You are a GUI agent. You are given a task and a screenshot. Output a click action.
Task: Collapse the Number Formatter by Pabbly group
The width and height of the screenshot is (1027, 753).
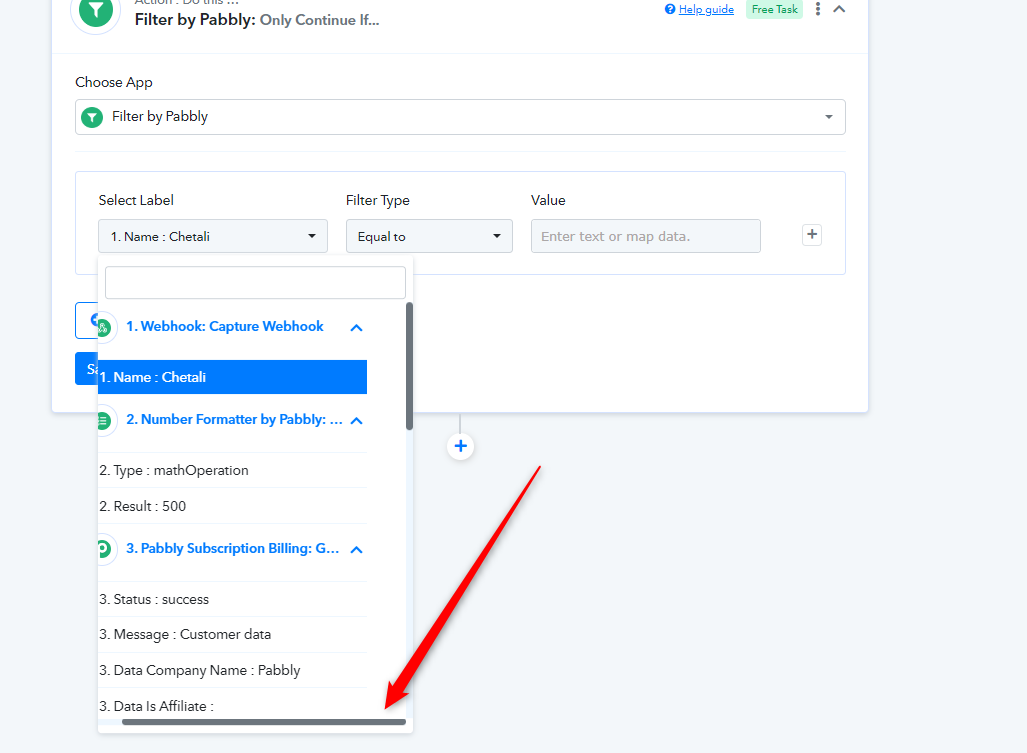356,420
